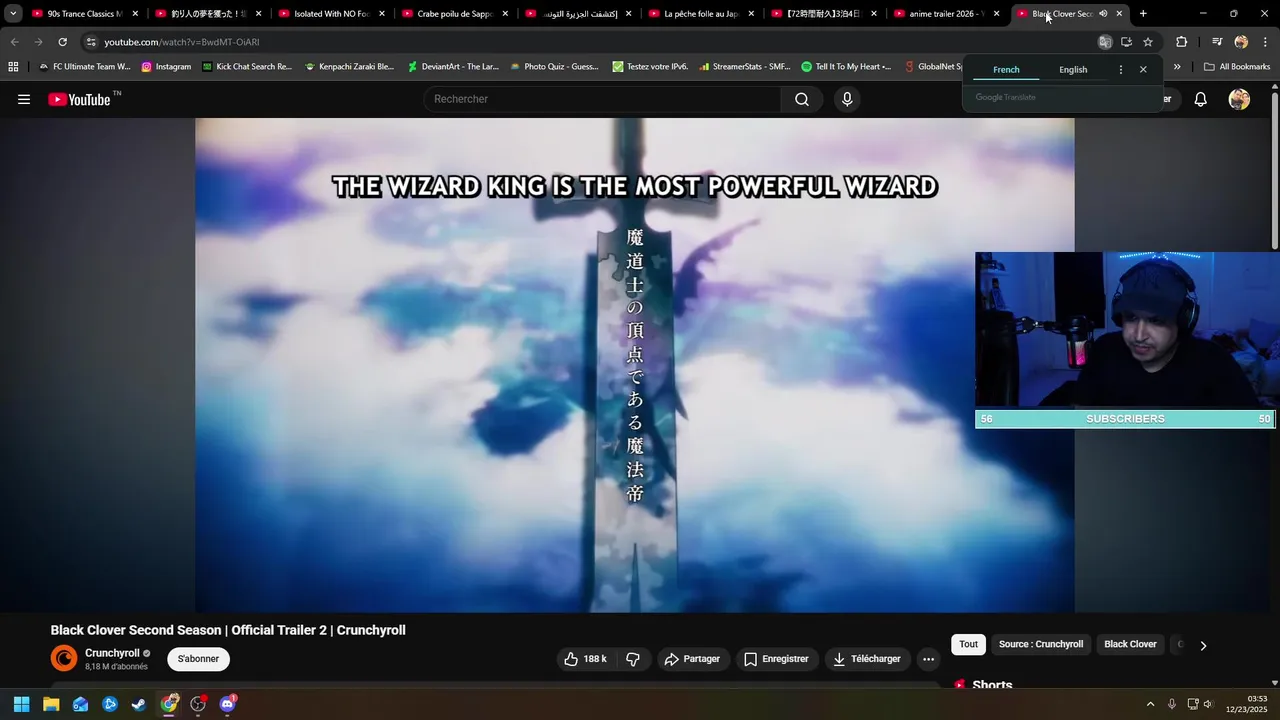Go back using the browser back arrow
The width and height of the screenshot is (1280, 720).
click(14, 42)
